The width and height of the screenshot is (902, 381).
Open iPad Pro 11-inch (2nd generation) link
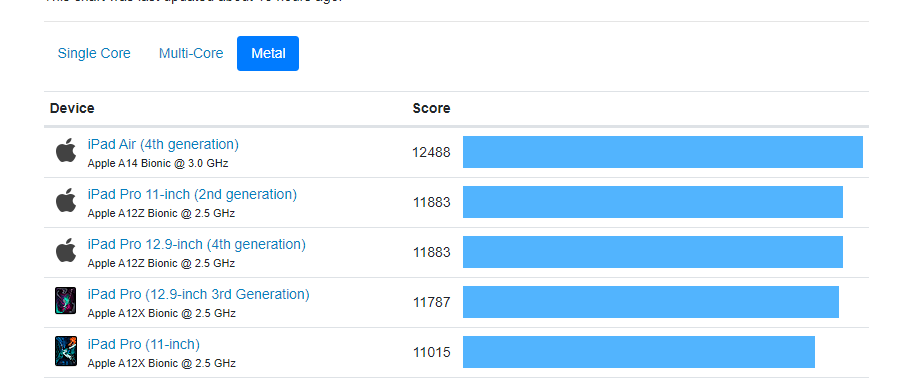192,195
